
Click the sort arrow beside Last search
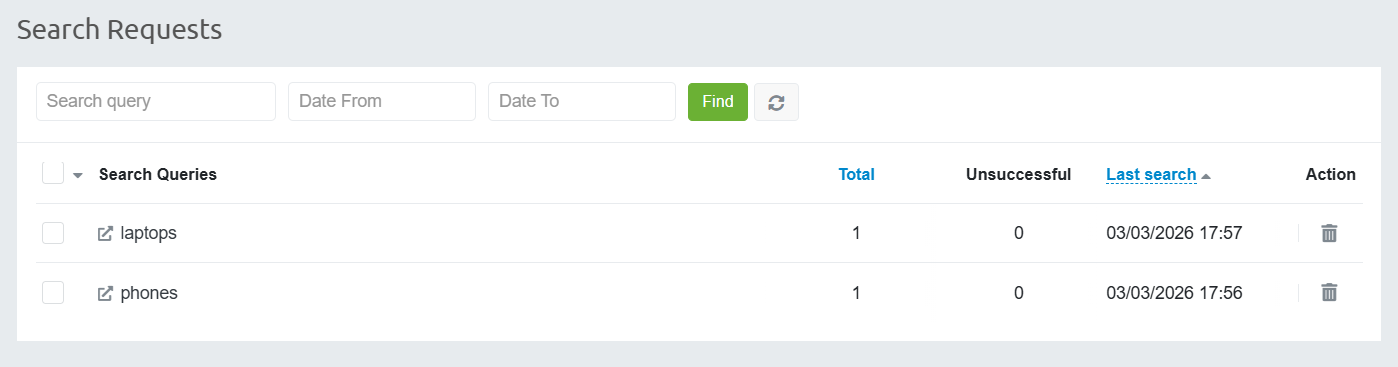(1206, 176)
